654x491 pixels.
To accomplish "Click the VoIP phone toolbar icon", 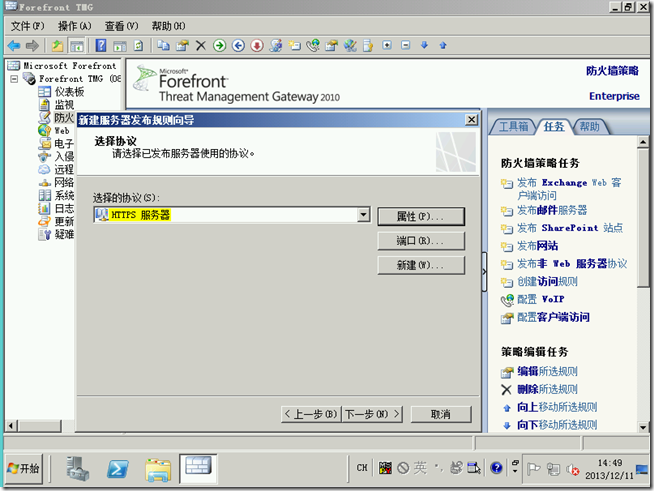I will pyautogui.click(x=313, y=45).
